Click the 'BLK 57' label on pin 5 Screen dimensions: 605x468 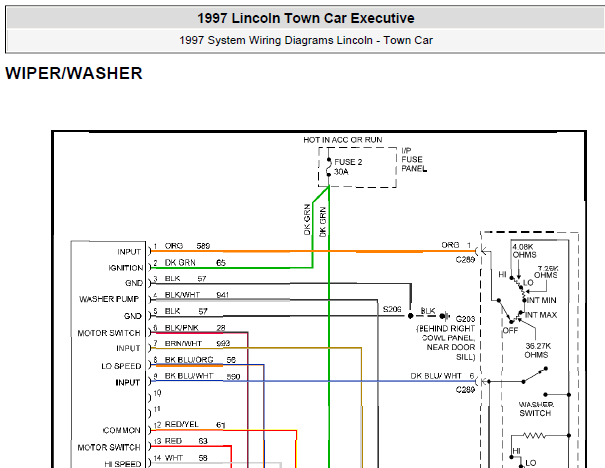pos(186,311)
